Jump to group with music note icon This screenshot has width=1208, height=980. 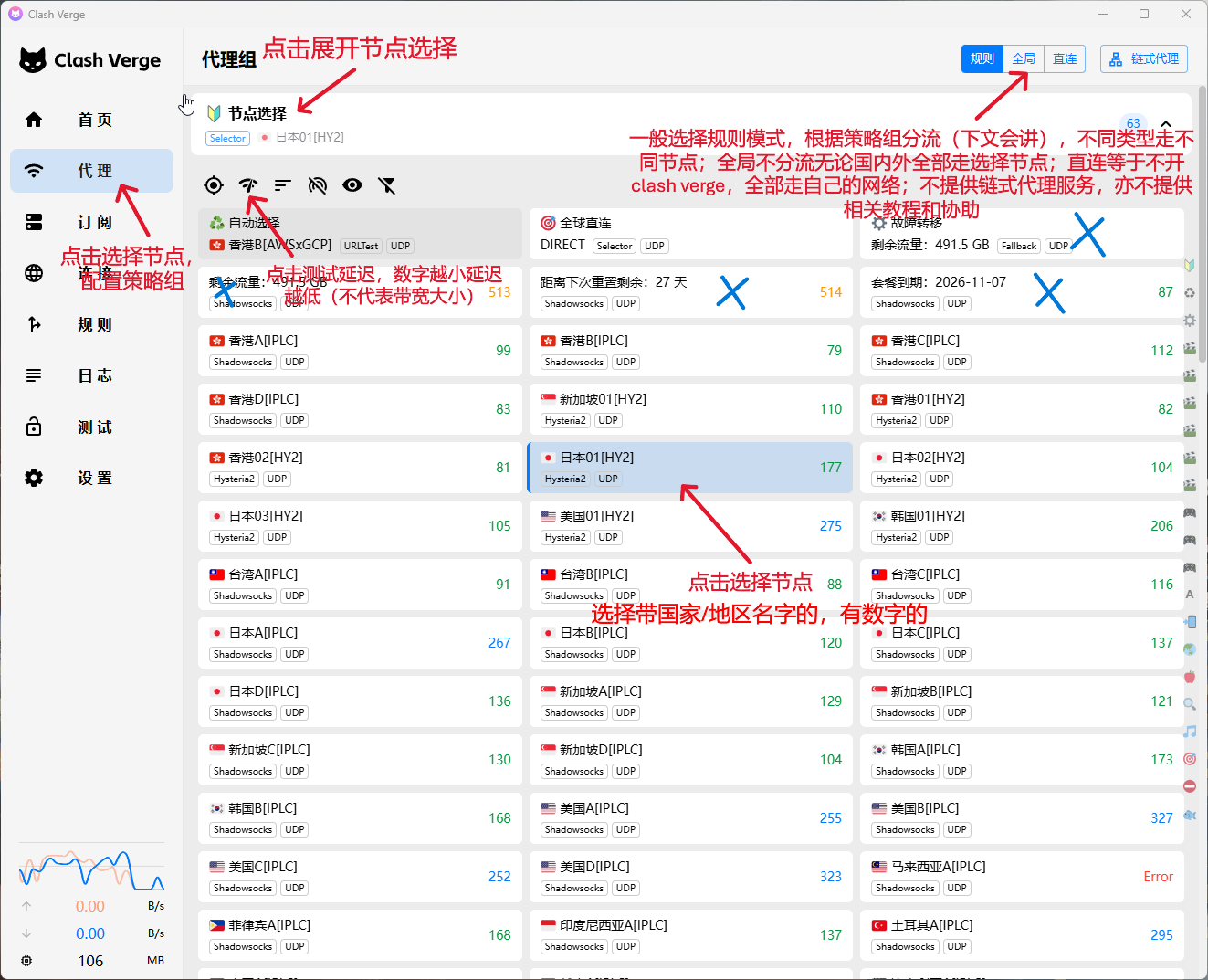(x=1190, y=732)
